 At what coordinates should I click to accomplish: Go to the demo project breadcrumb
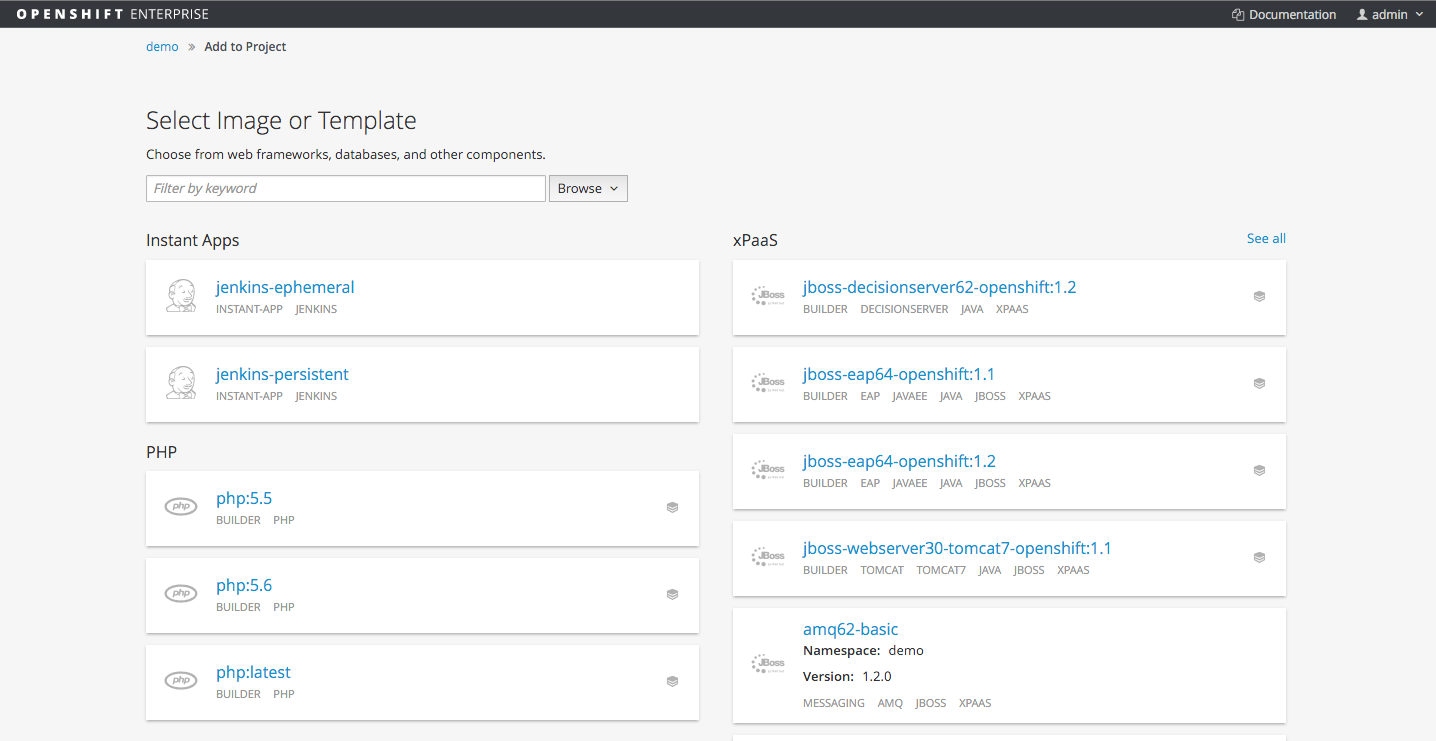click(162, 46)
